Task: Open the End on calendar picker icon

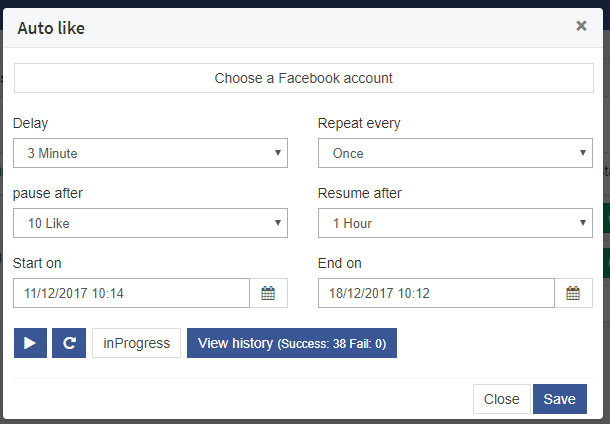Action: click(x=573, y=293)
